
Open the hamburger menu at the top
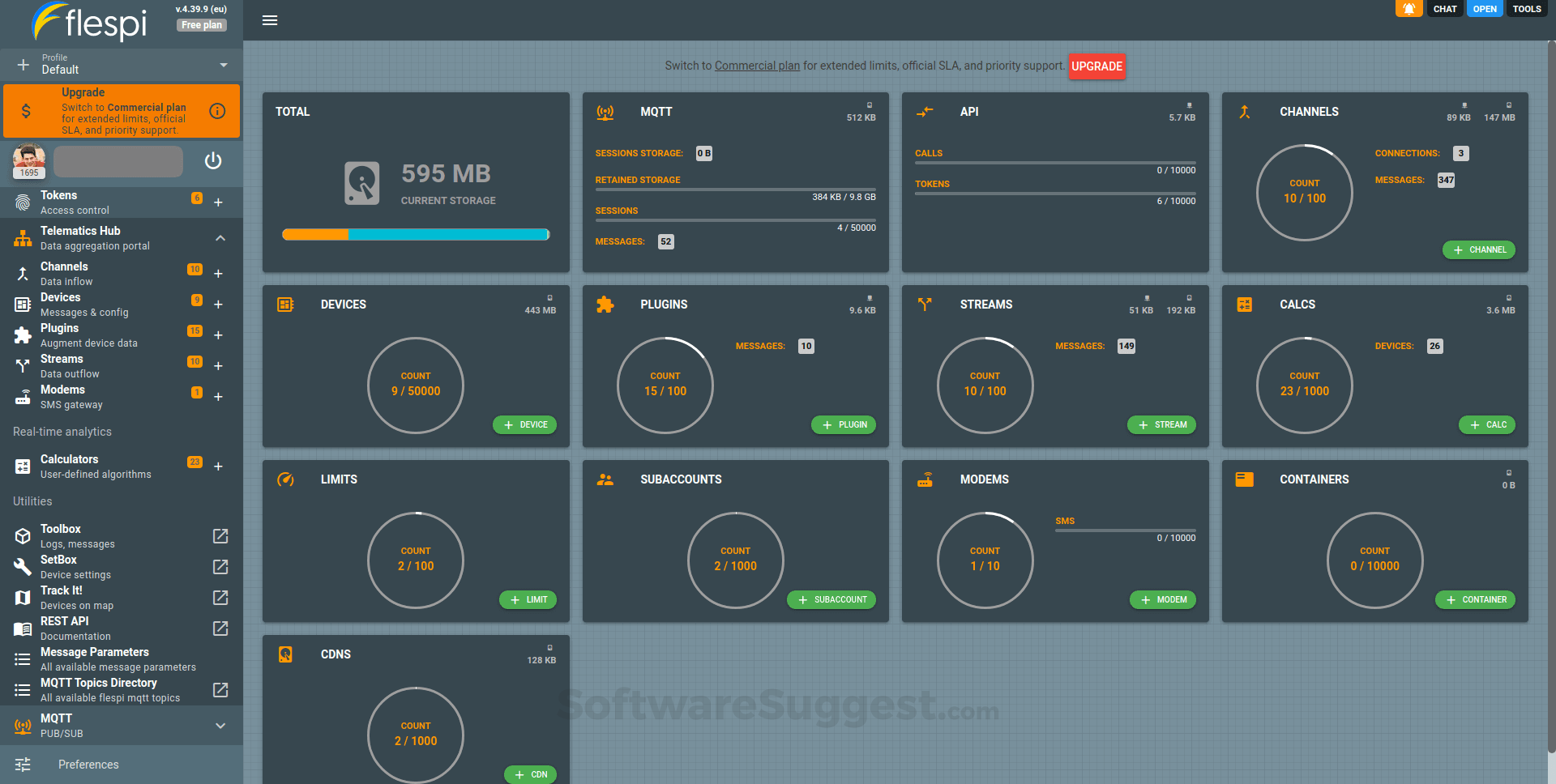coord(270,20)
